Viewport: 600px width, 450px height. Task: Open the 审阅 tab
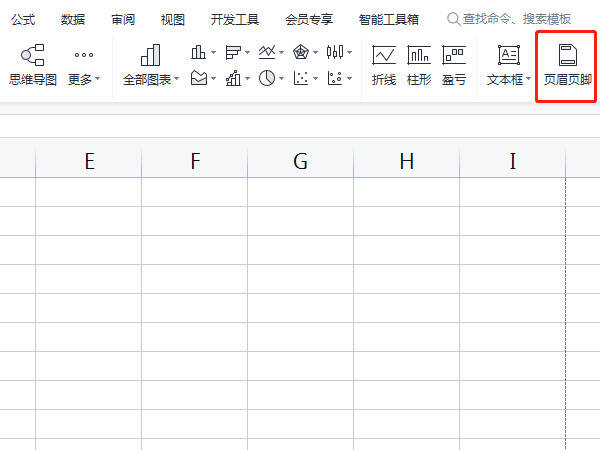pos(123,19)
